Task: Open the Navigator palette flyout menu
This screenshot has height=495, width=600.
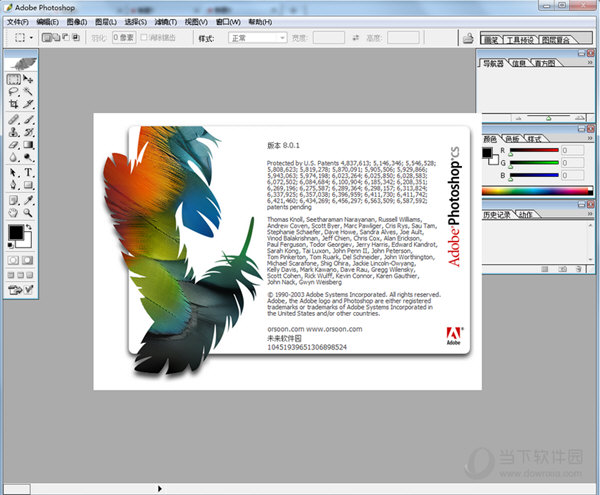Action: (x=590, y=62)
